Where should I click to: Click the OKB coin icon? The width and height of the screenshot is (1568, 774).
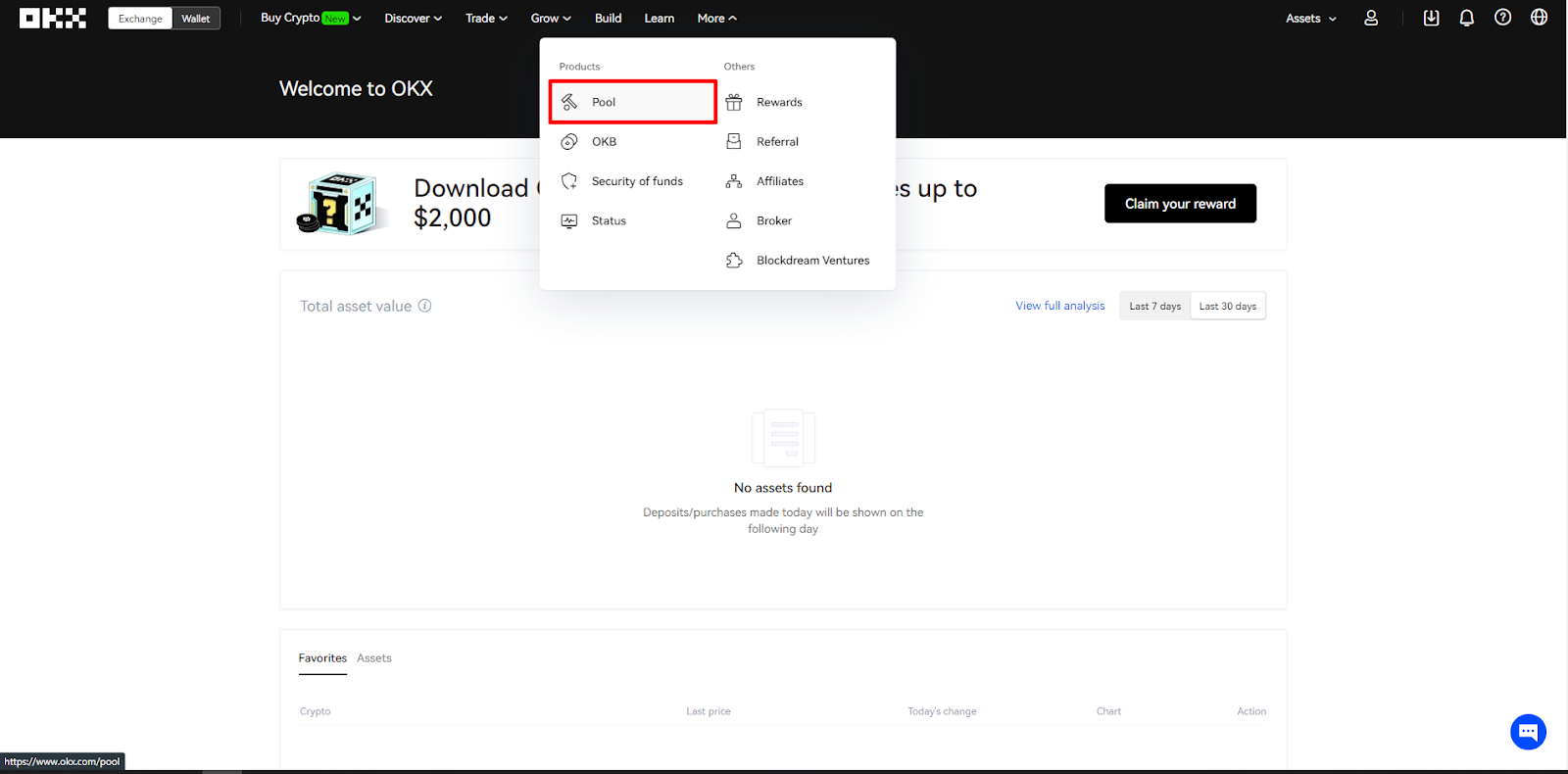pyautogui.click(x=569, y=142)
